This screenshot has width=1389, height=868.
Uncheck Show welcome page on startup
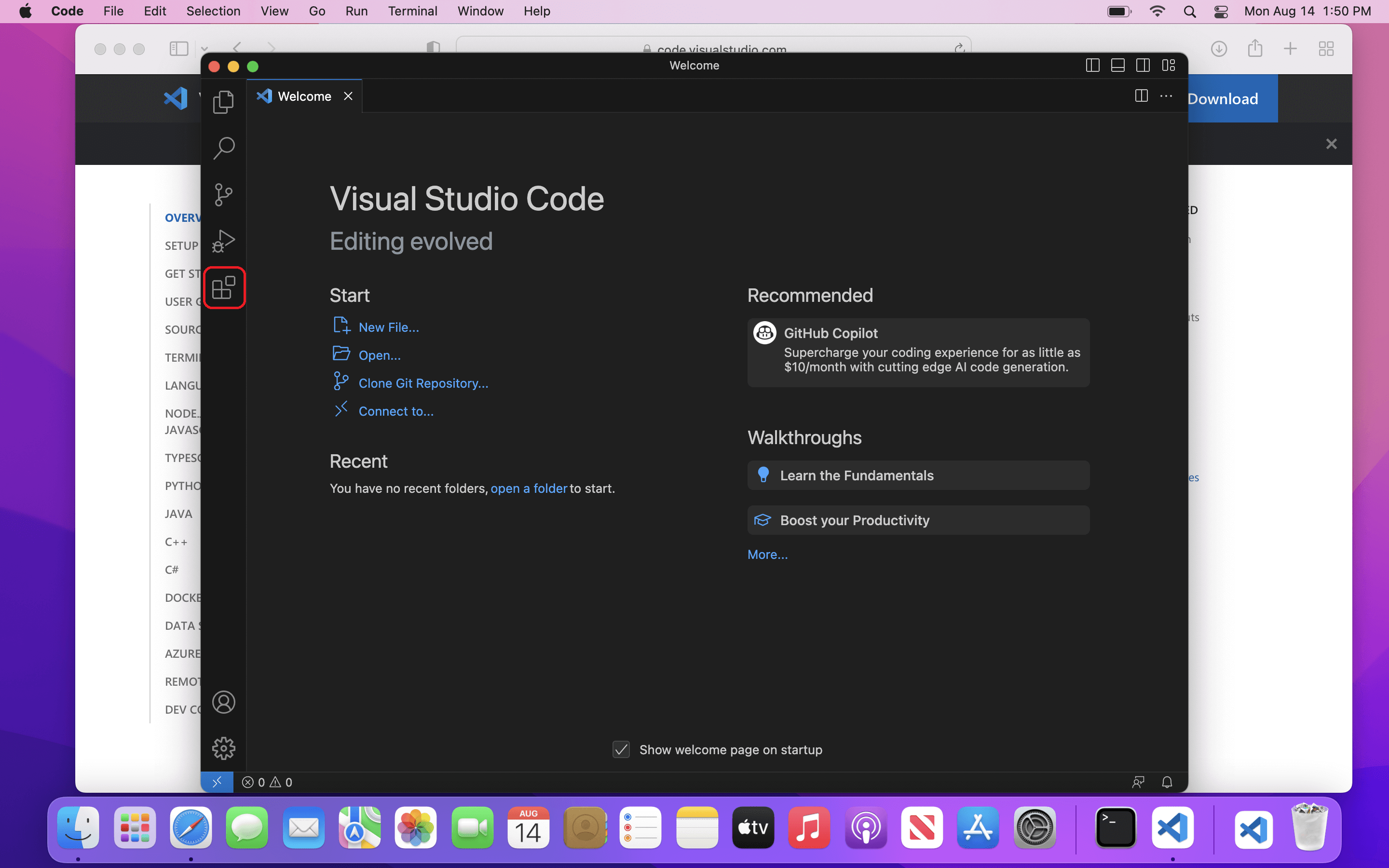pos(621,750)
